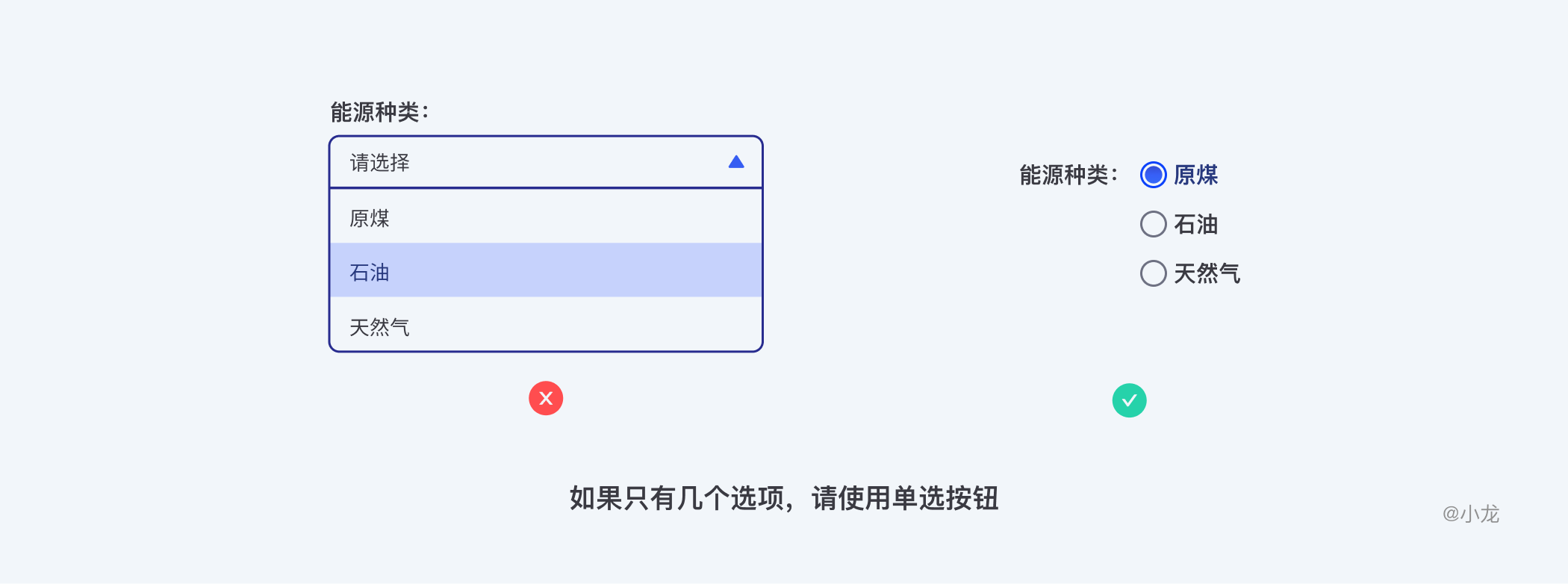Click the red X error icon

[x=546, y=398]
